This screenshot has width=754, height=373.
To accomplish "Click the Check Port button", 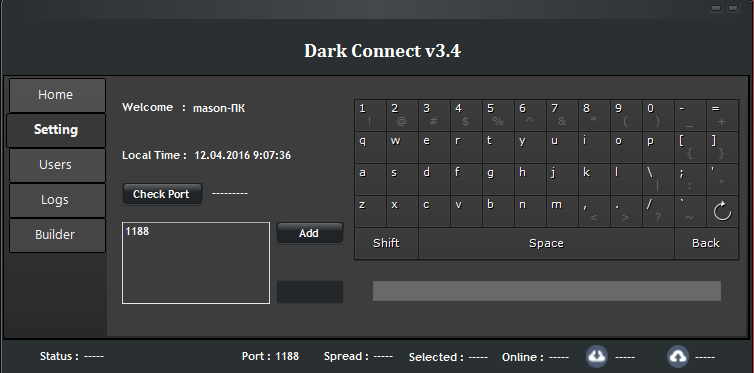I will click(x=162, y=194).
